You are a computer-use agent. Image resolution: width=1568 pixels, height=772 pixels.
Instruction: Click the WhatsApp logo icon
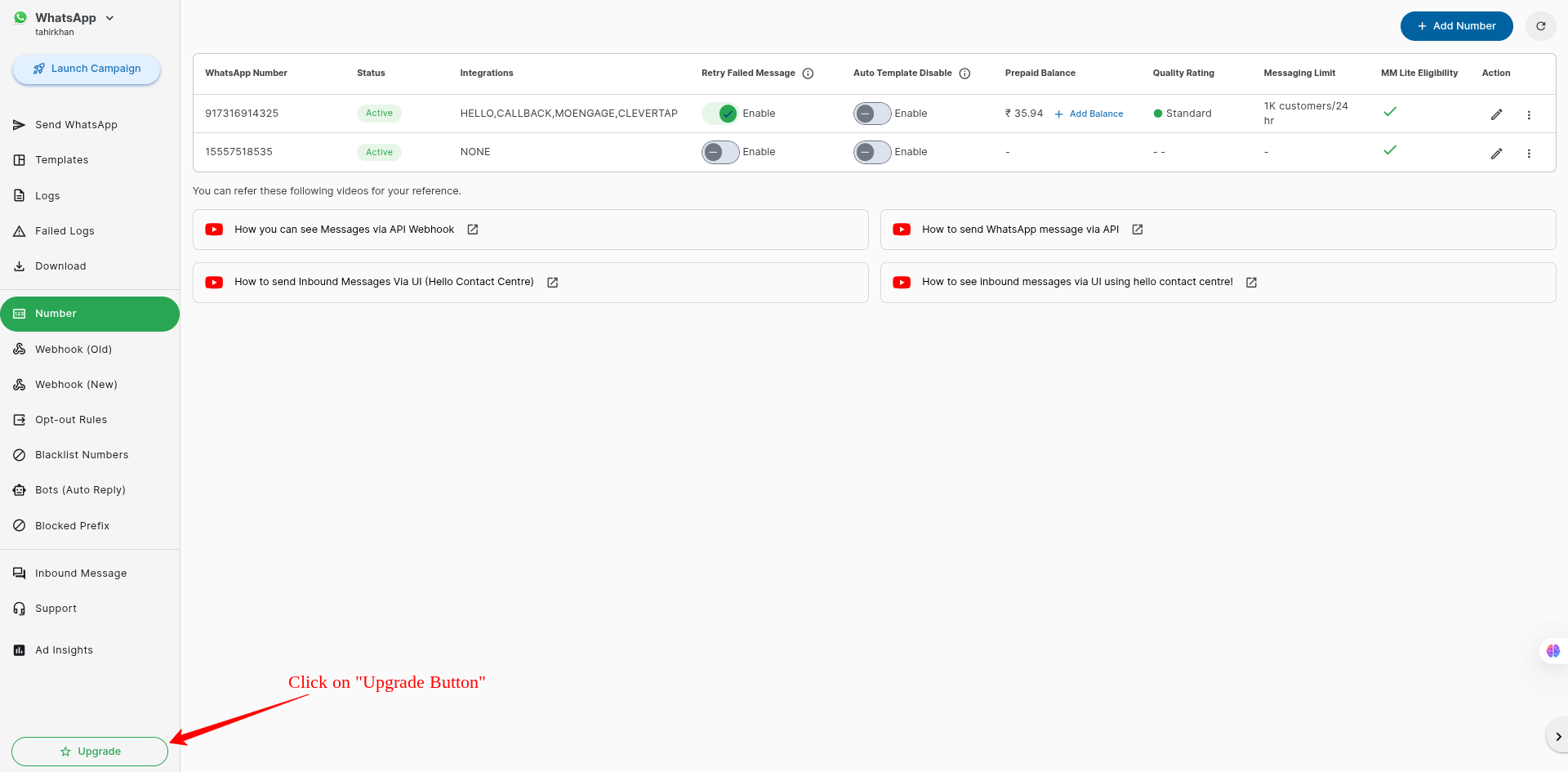pos(20,18)
